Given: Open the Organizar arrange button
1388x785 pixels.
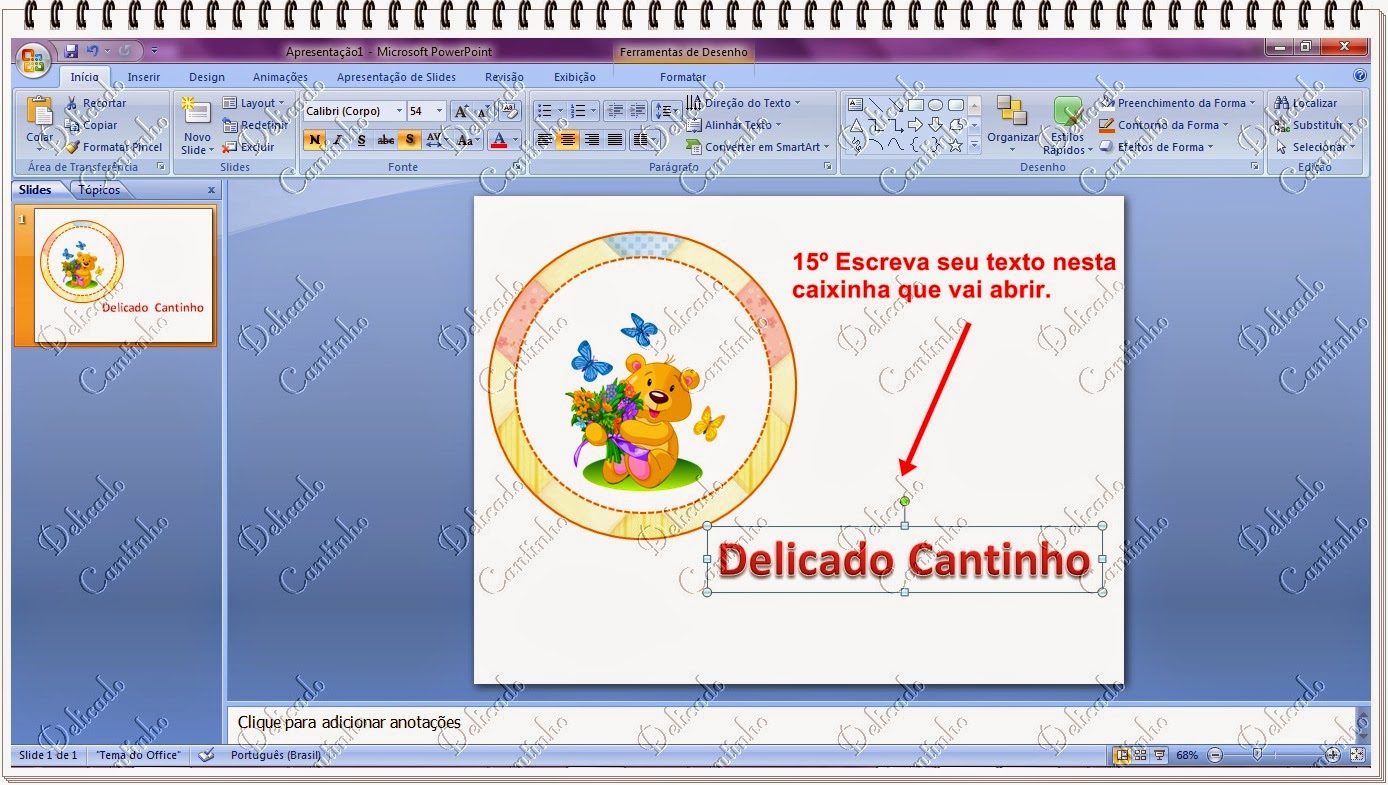Looking at the screenshot, I should pyautogui.click(x=1013, y=125).
